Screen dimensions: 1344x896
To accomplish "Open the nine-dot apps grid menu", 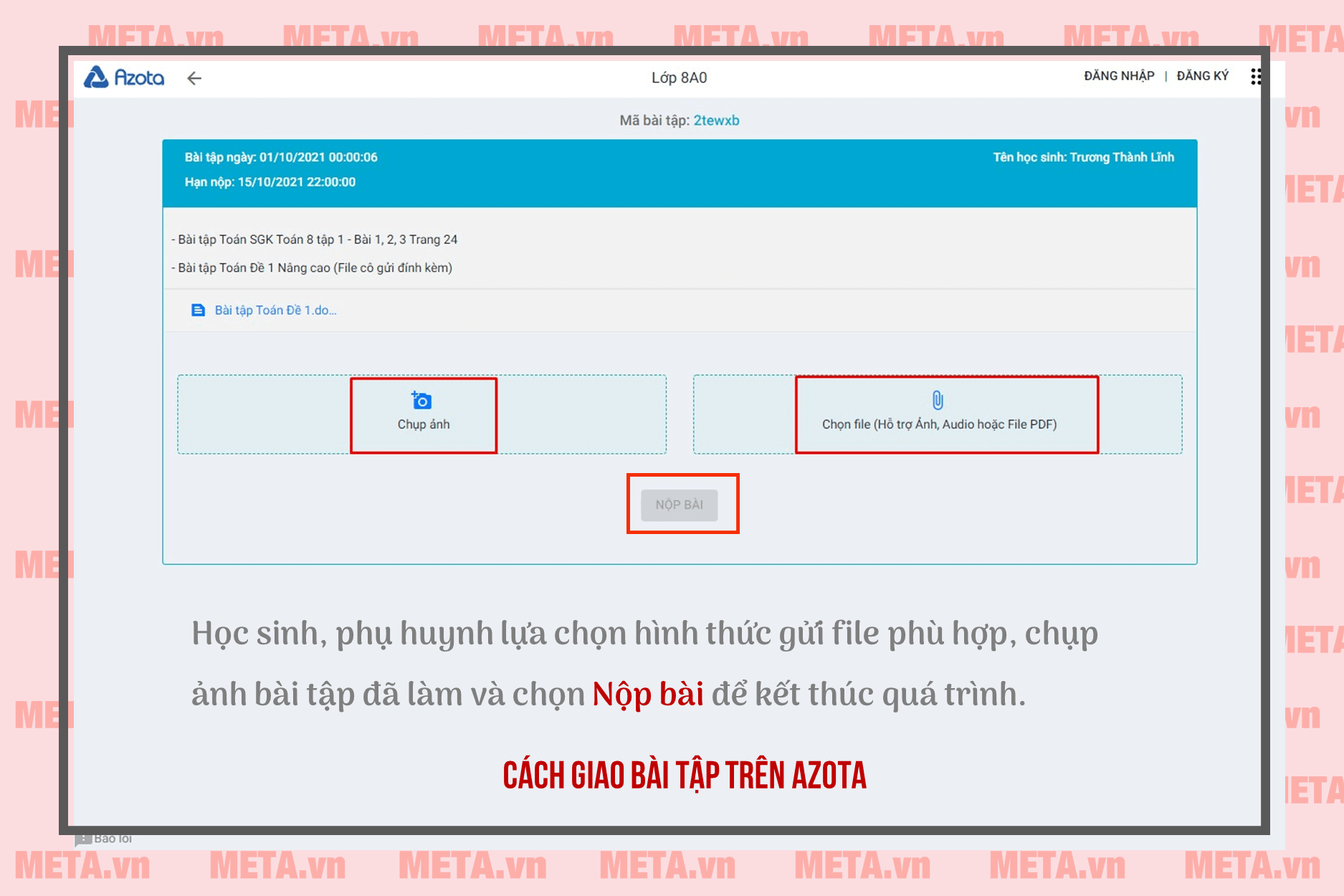I will point(1255,77).
